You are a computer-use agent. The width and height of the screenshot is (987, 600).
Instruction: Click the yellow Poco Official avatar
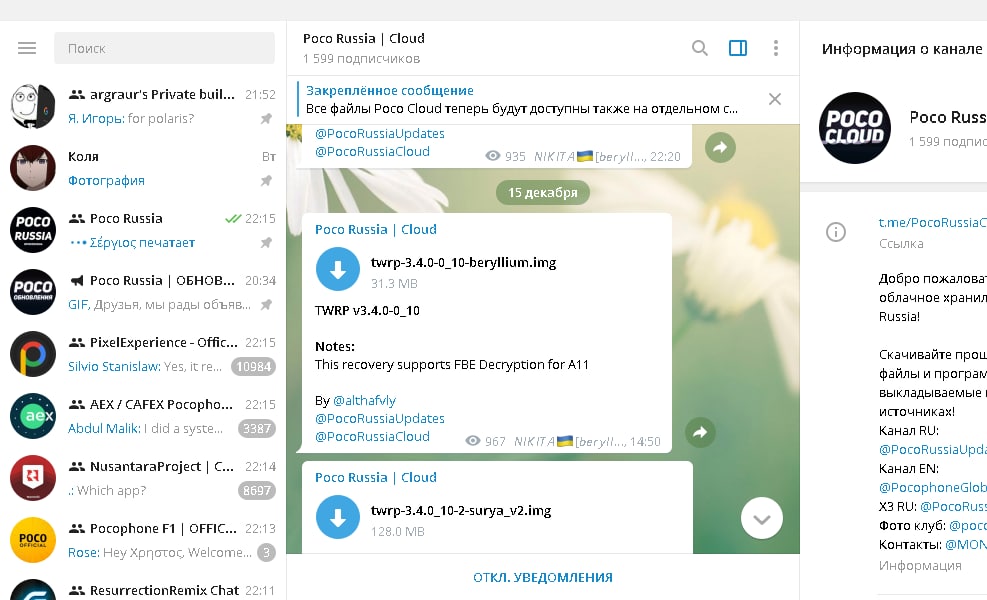tap(33, 540)
